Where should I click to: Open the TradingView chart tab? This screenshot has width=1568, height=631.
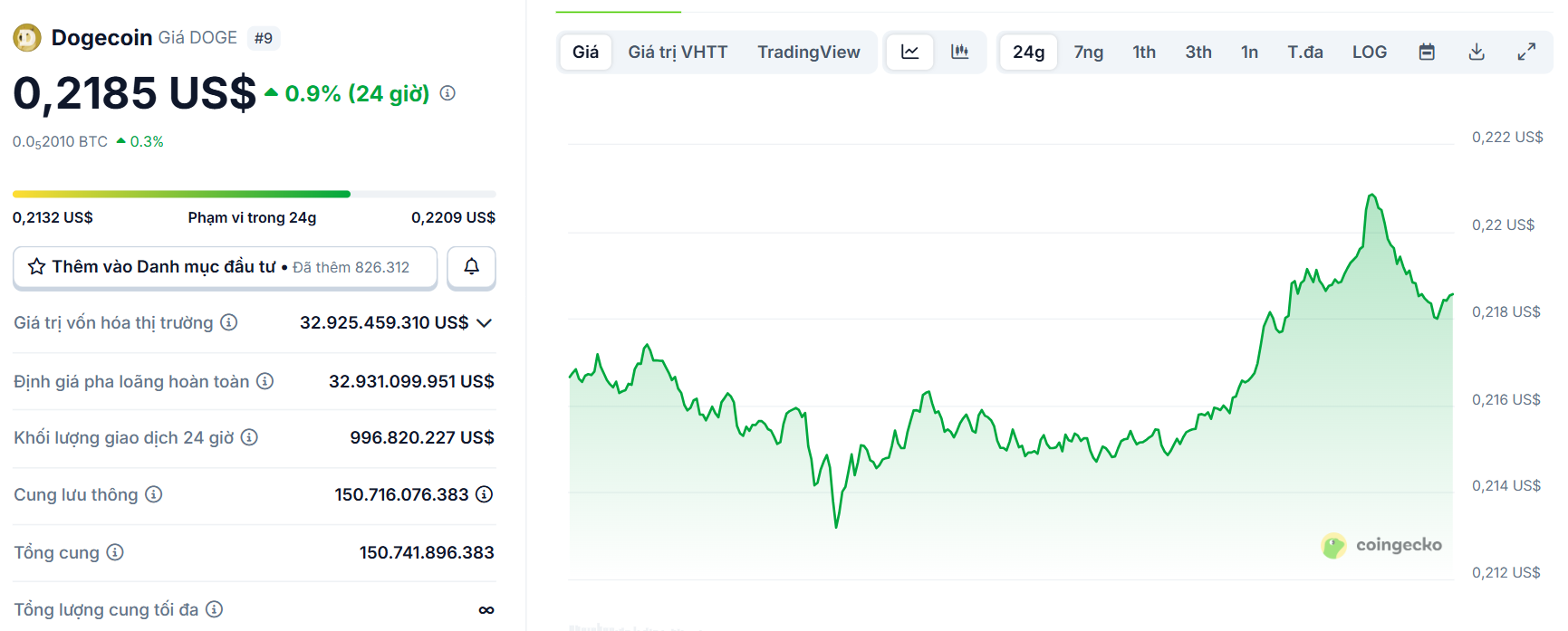coord(809,52)
